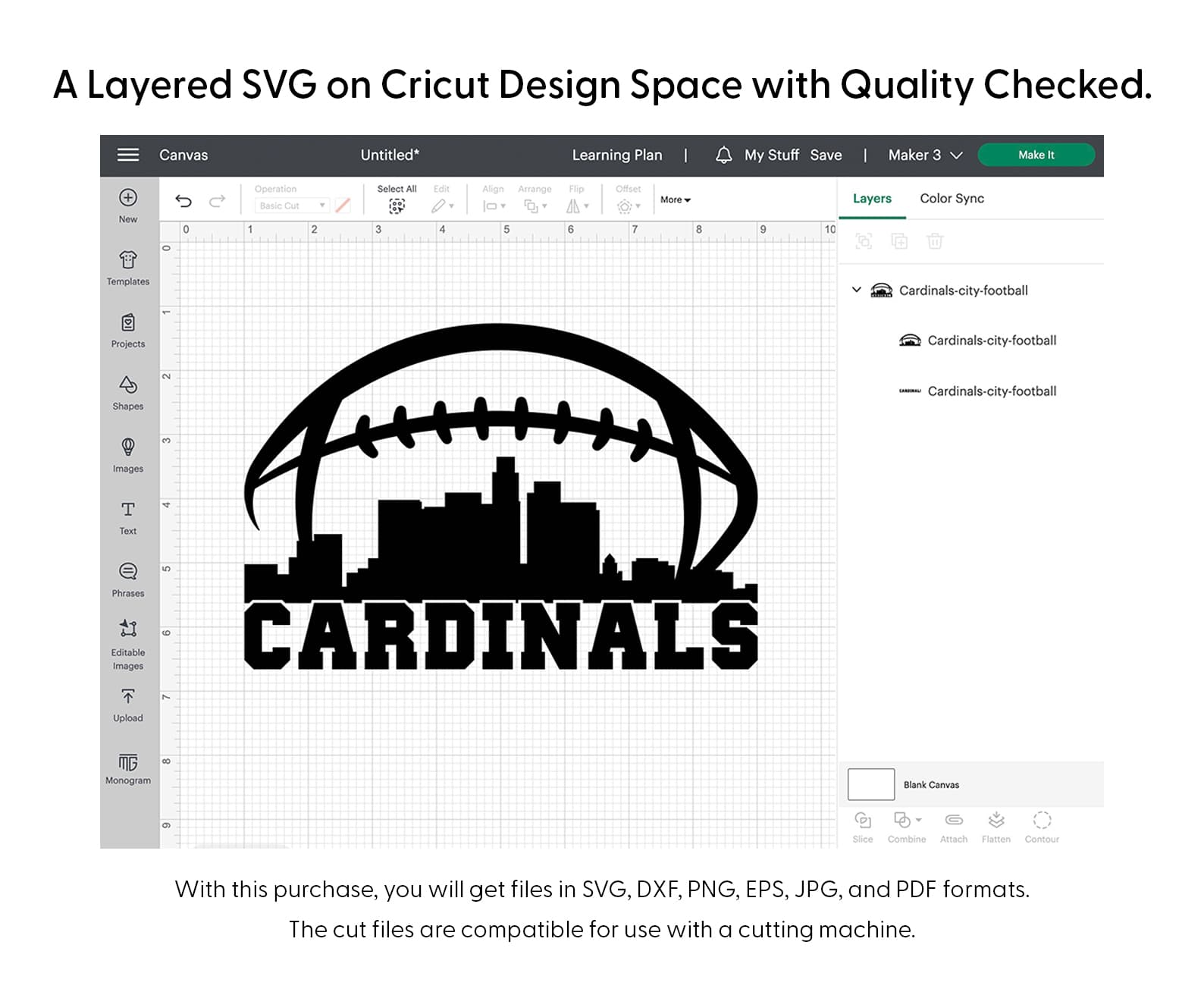Click the Duplicate layer icon

(x=899, y=241)
